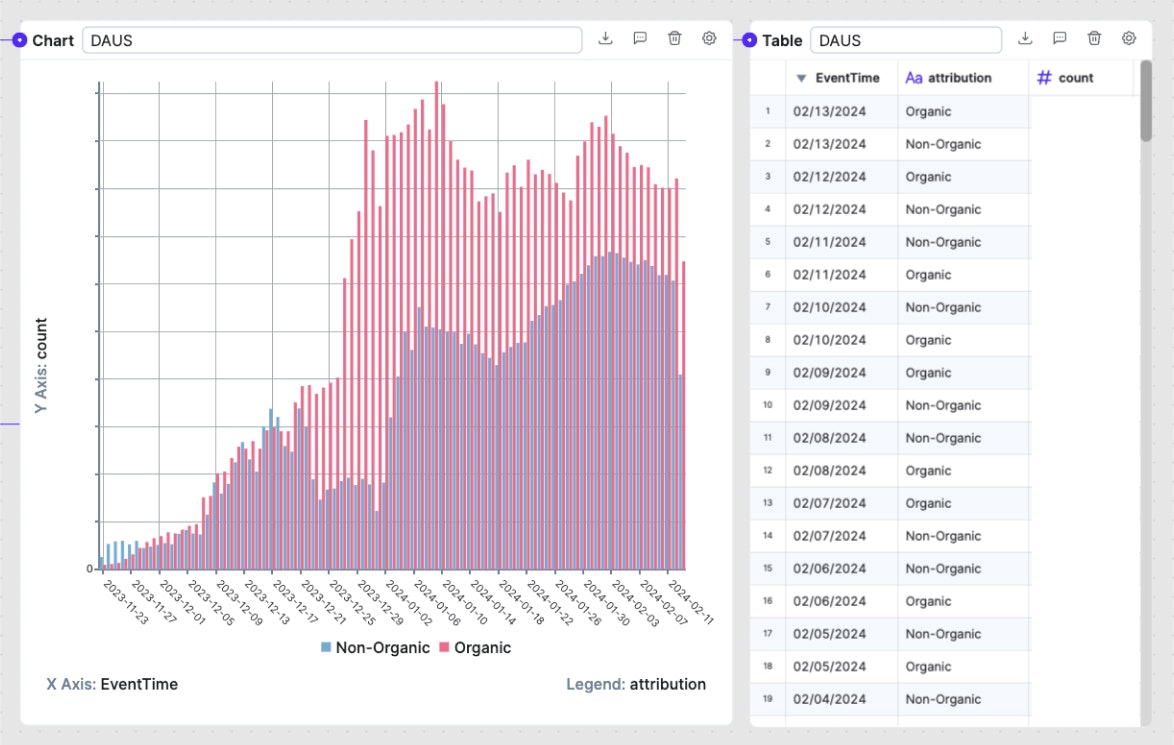Download the DAUS table data

click(x=1025, y=38)
